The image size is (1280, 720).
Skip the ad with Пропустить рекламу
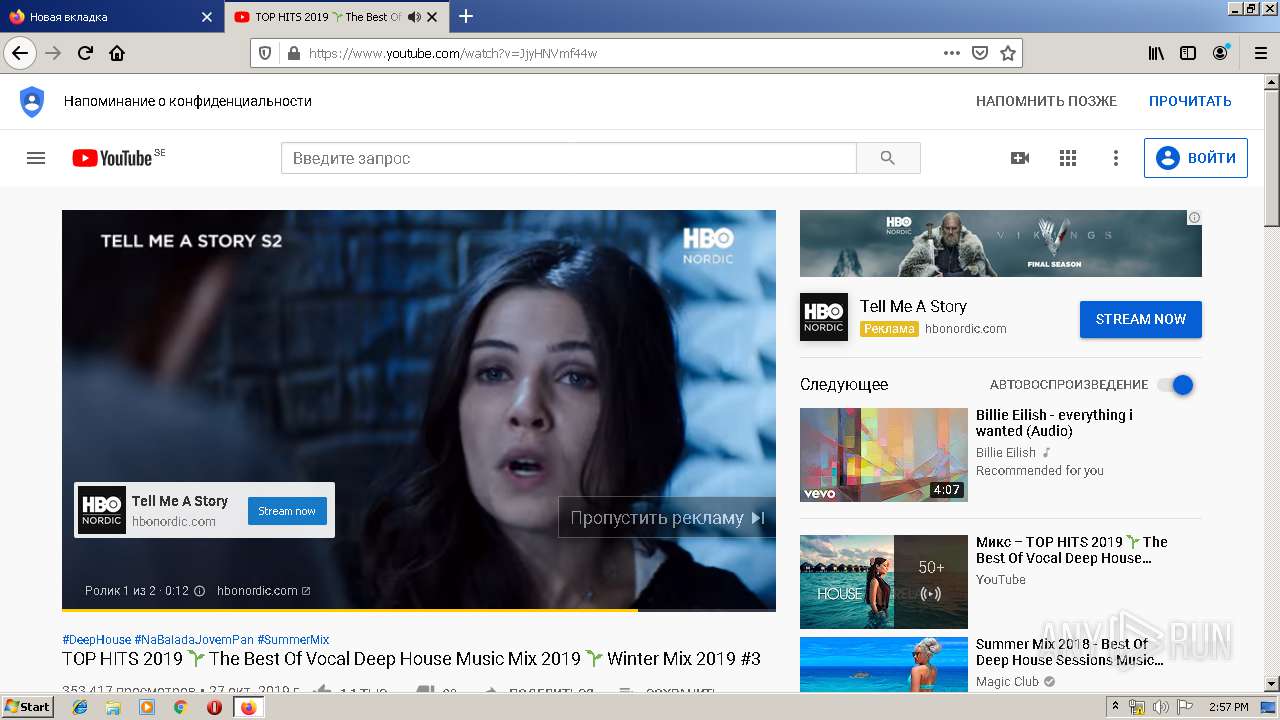point(667,518)
